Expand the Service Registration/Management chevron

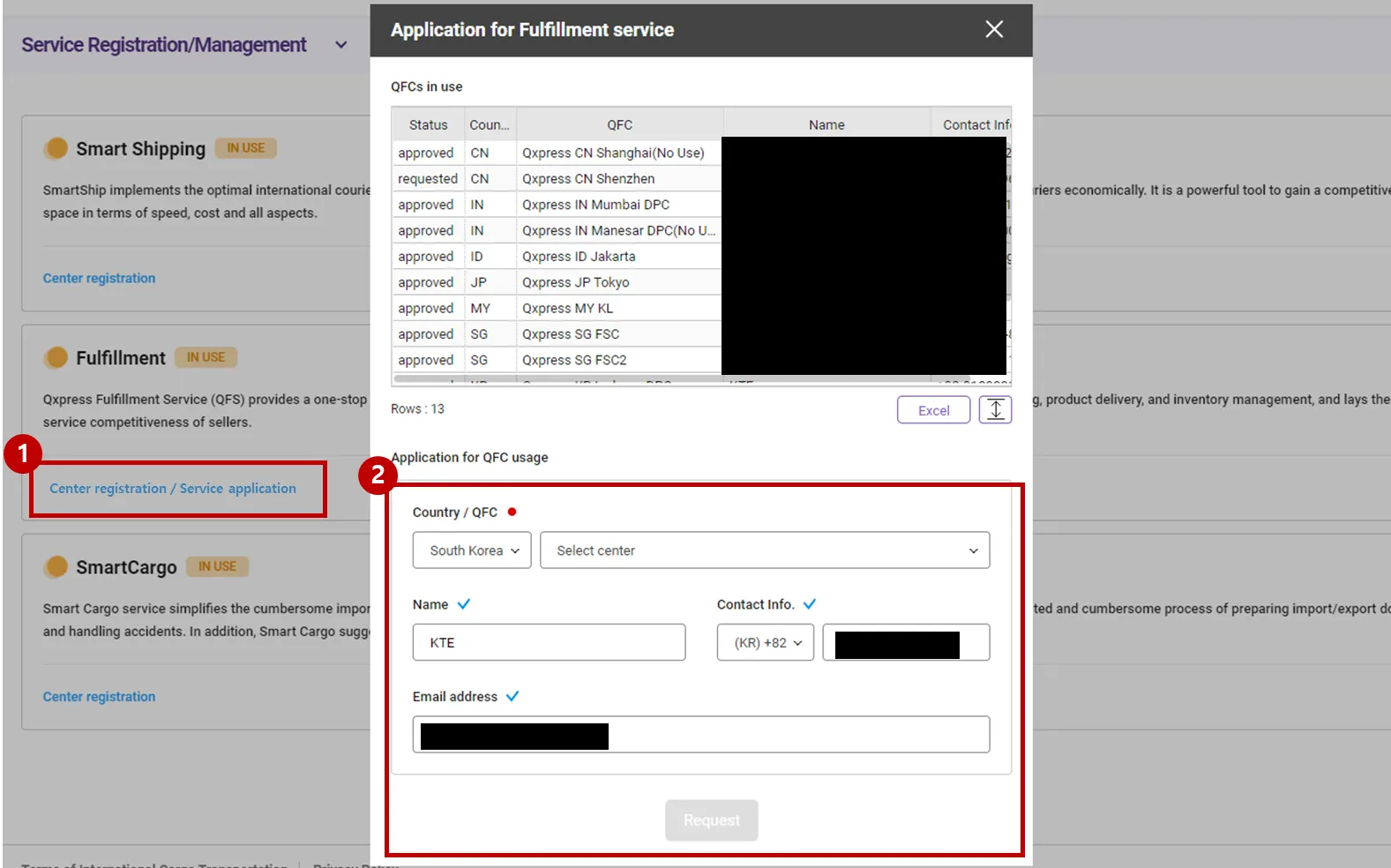[341, 45]
